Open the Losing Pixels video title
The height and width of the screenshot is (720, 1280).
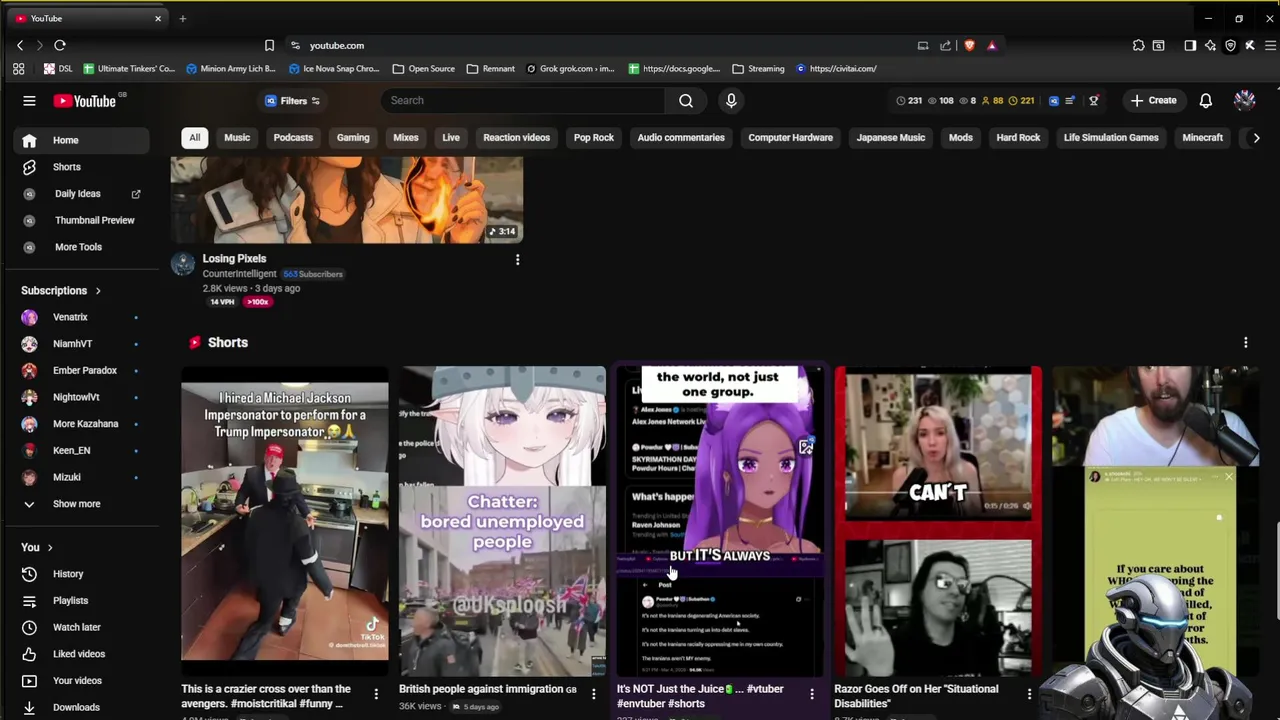(234, 259)
